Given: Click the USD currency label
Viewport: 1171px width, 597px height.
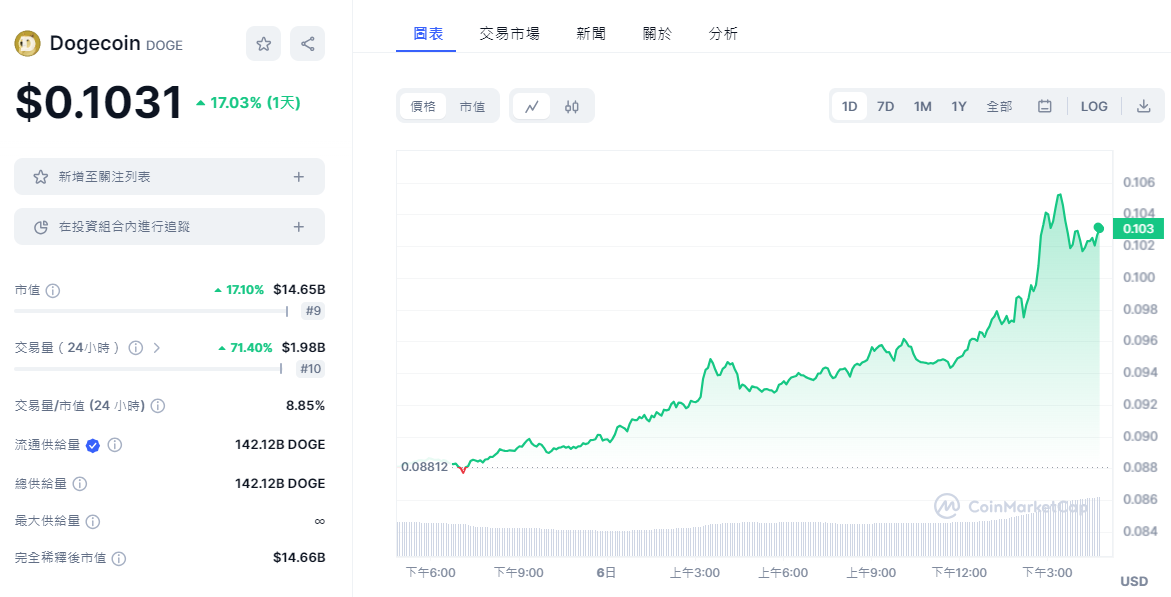Looking at the screenshot, I should click(x=1134, y=581).
